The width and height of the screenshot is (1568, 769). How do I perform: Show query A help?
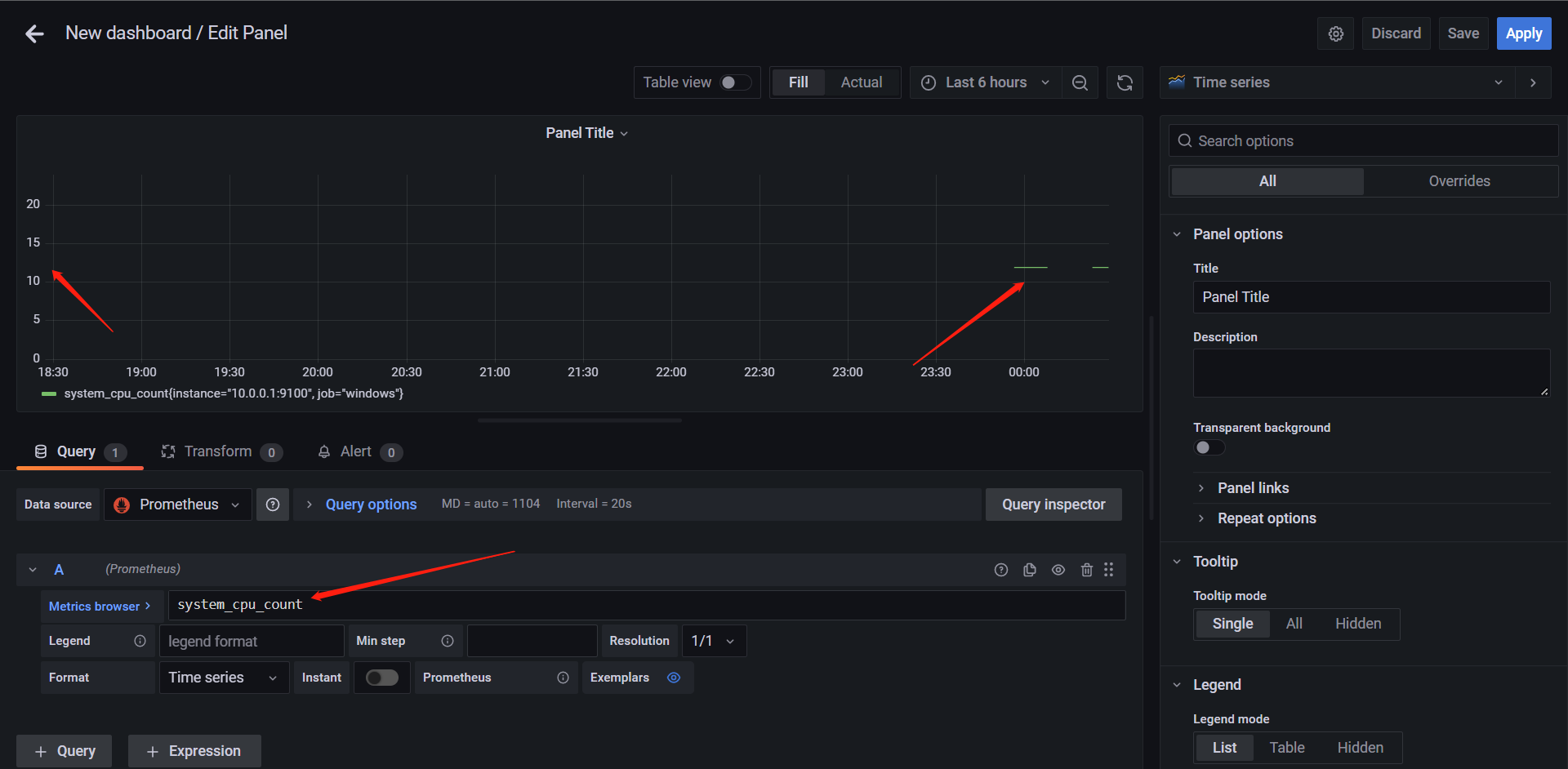coord(1001,570)
